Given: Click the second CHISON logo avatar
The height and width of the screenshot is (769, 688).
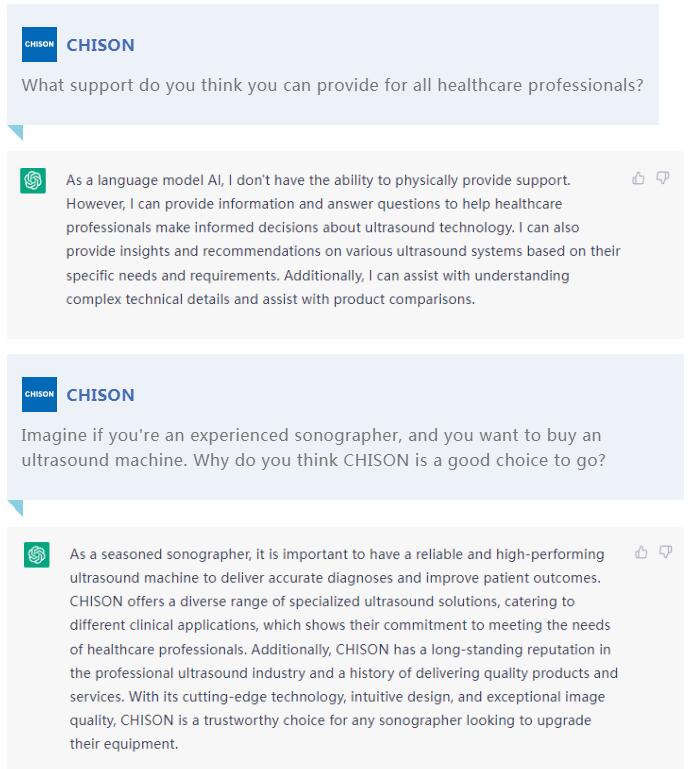Looking at the screenshot, I should click(39, 394).
